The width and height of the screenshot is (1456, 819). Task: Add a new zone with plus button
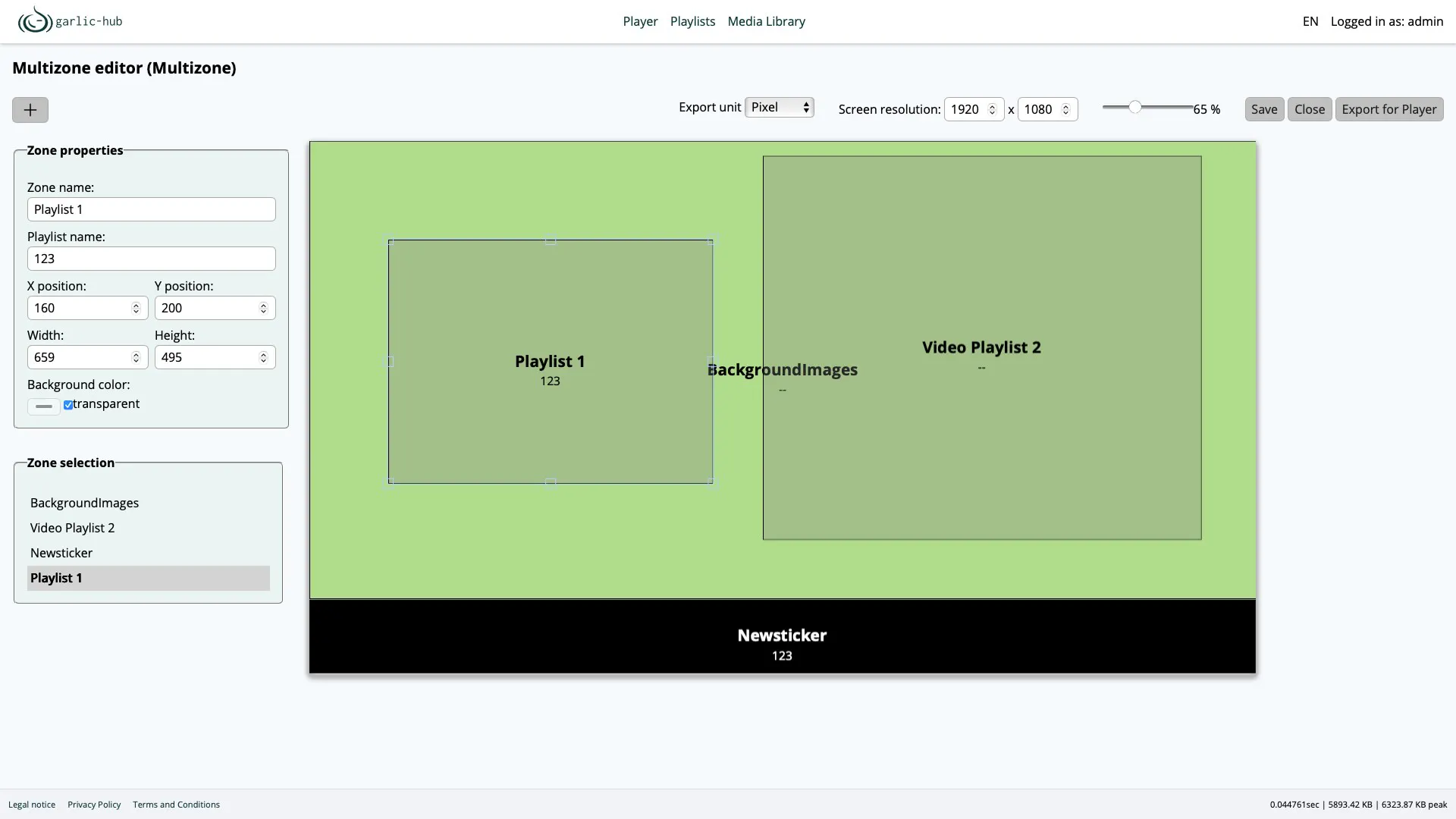[30, 110]
